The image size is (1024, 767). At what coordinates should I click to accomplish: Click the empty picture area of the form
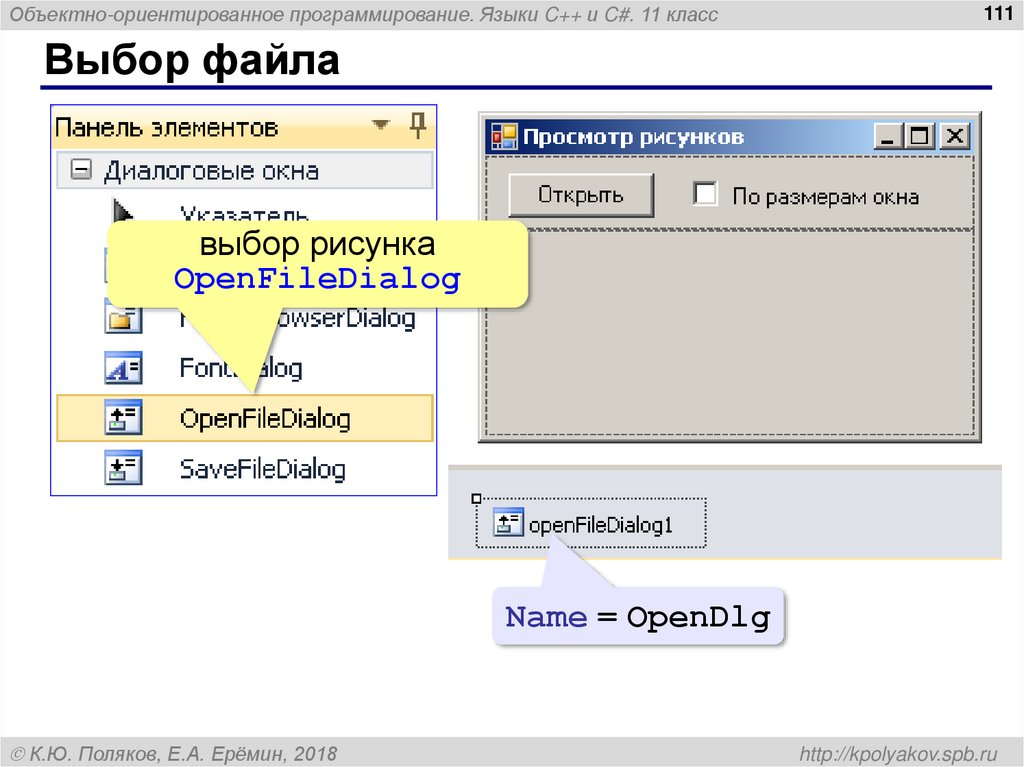coord(730,333)
